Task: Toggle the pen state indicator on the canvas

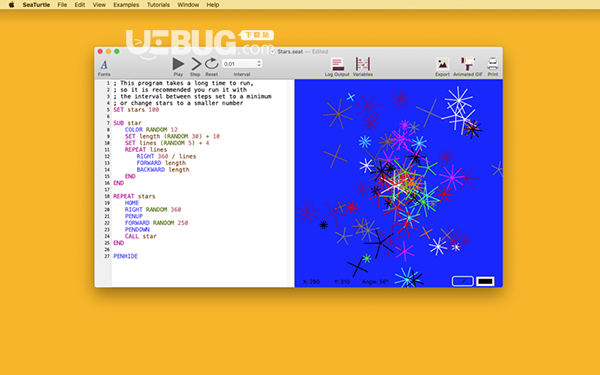Action: tap(463, 281)
